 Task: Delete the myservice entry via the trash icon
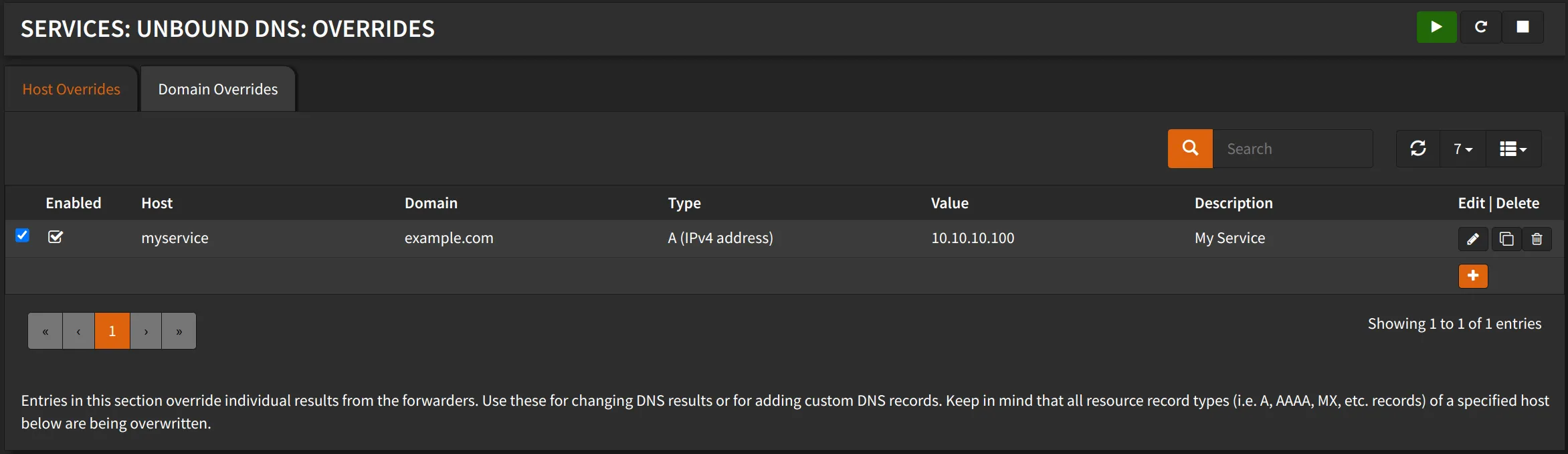click(1537, 238)
